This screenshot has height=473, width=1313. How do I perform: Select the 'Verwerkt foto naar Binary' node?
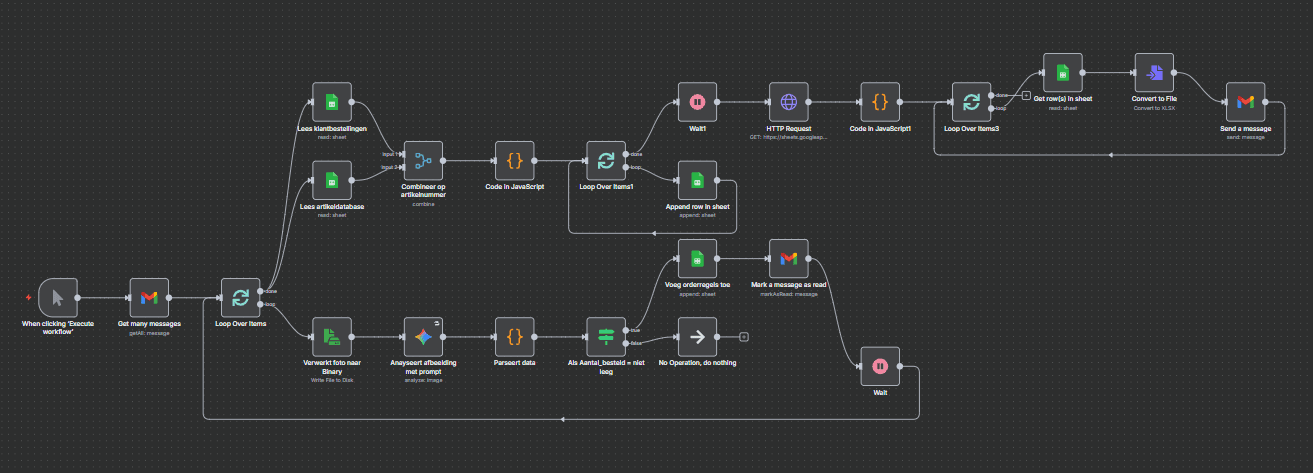click(x=331, y=337)
